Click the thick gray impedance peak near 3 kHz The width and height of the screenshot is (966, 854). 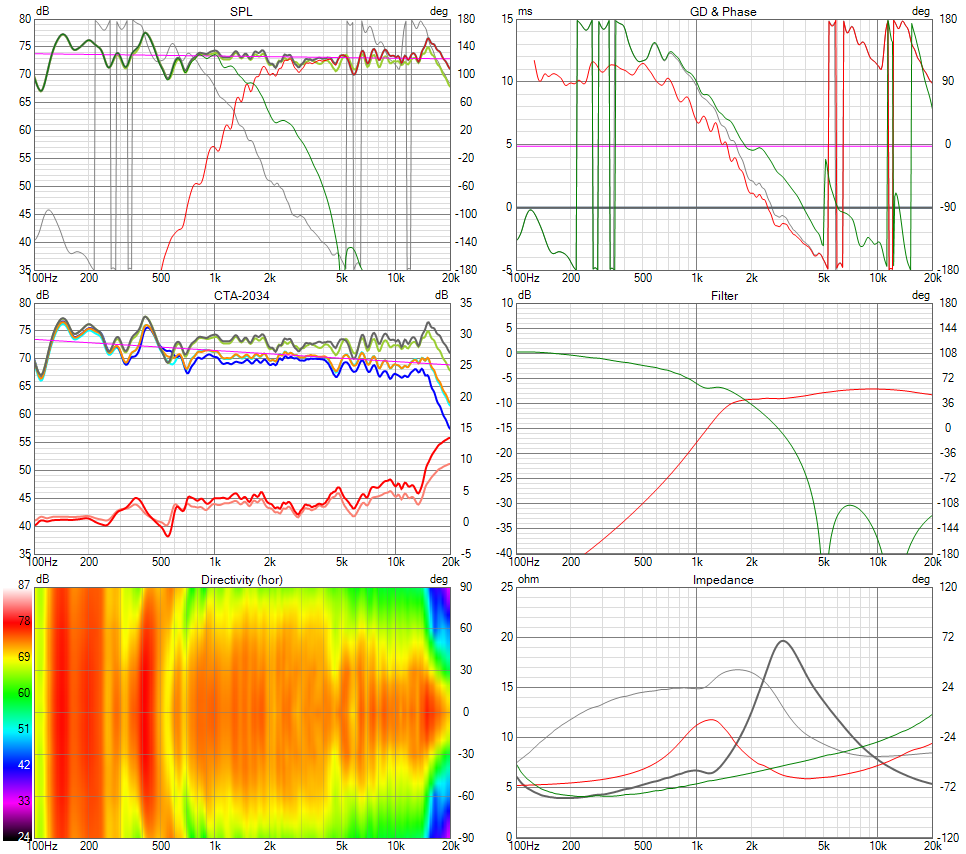[x=783, y=641]
